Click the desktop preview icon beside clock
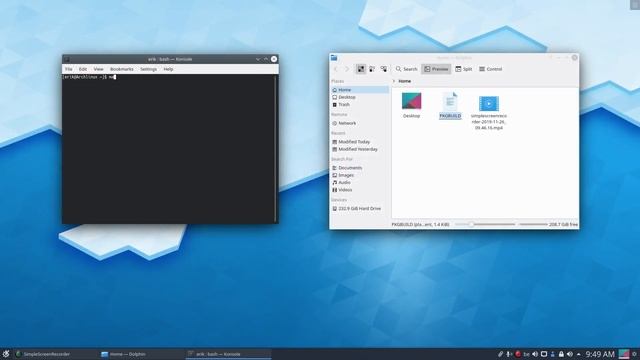This screenshot has height=360, width=640. (624, 354)
